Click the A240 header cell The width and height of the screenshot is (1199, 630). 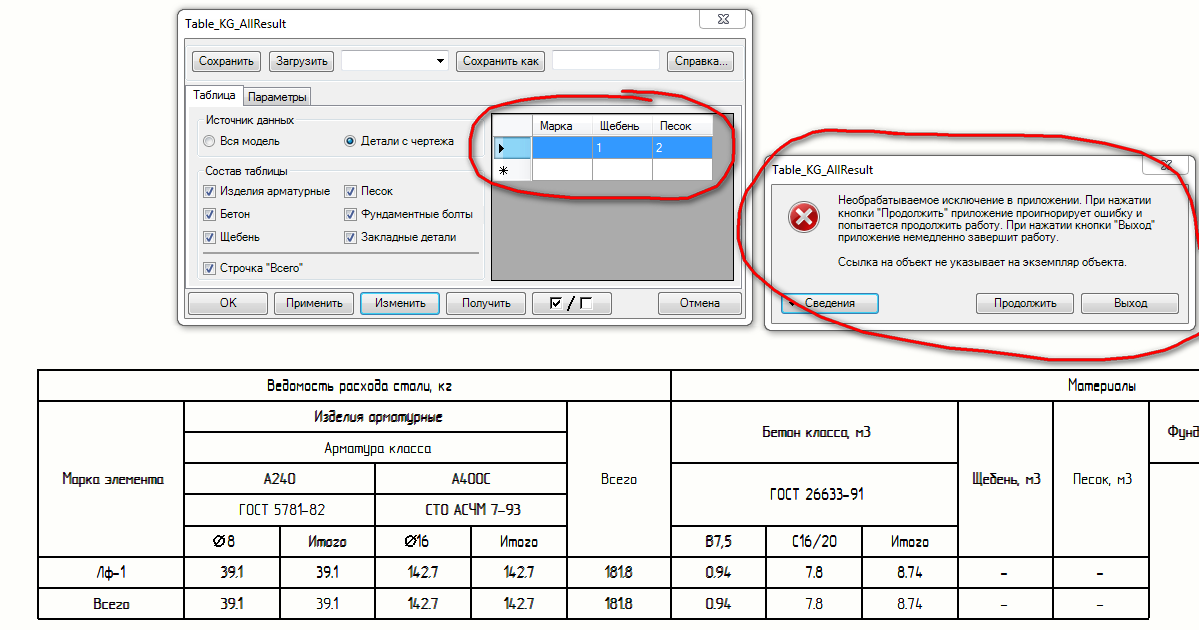coord(280,479)
